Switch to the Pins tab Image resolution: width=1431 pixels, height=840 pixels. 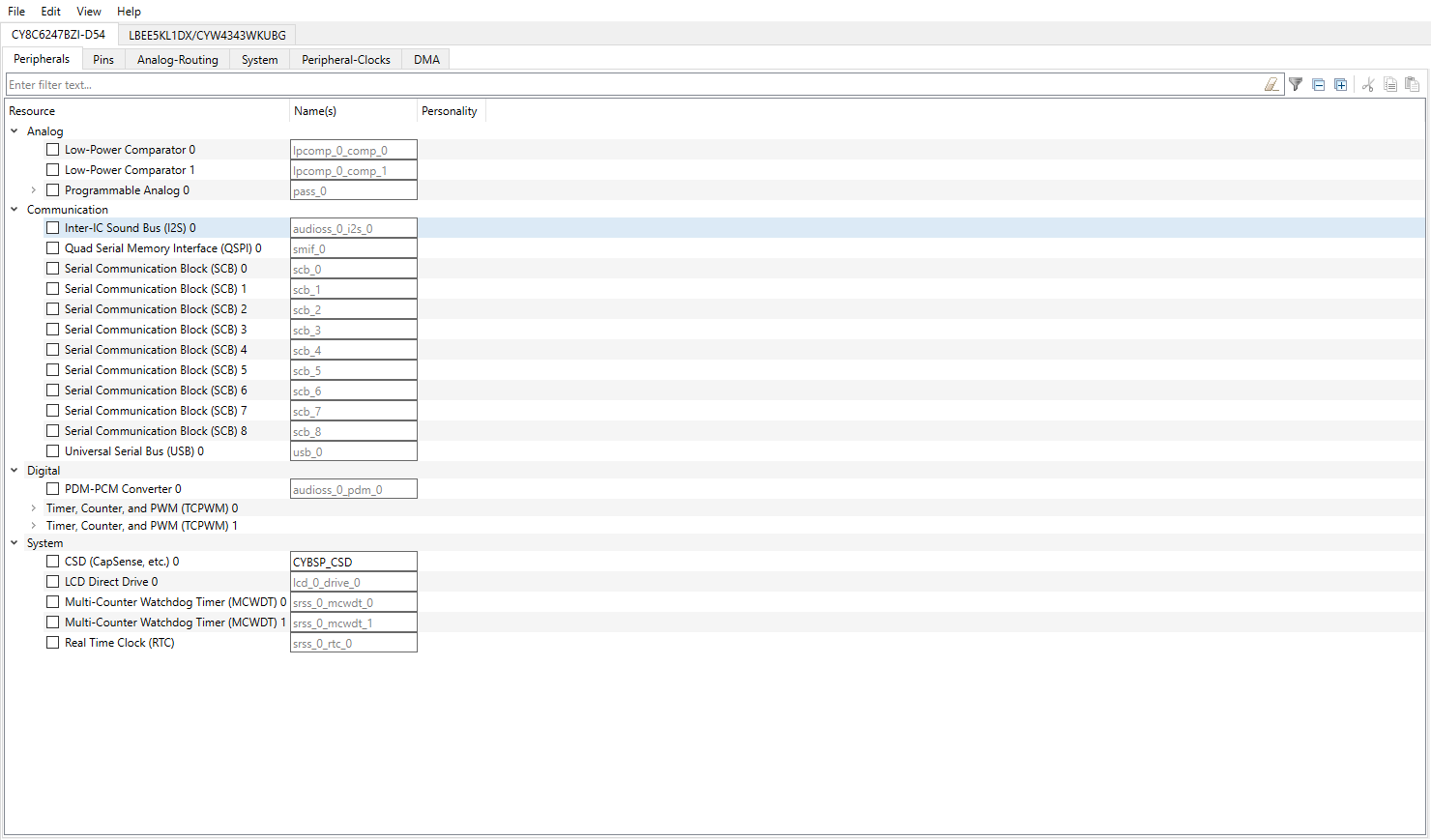coord(103,60)
